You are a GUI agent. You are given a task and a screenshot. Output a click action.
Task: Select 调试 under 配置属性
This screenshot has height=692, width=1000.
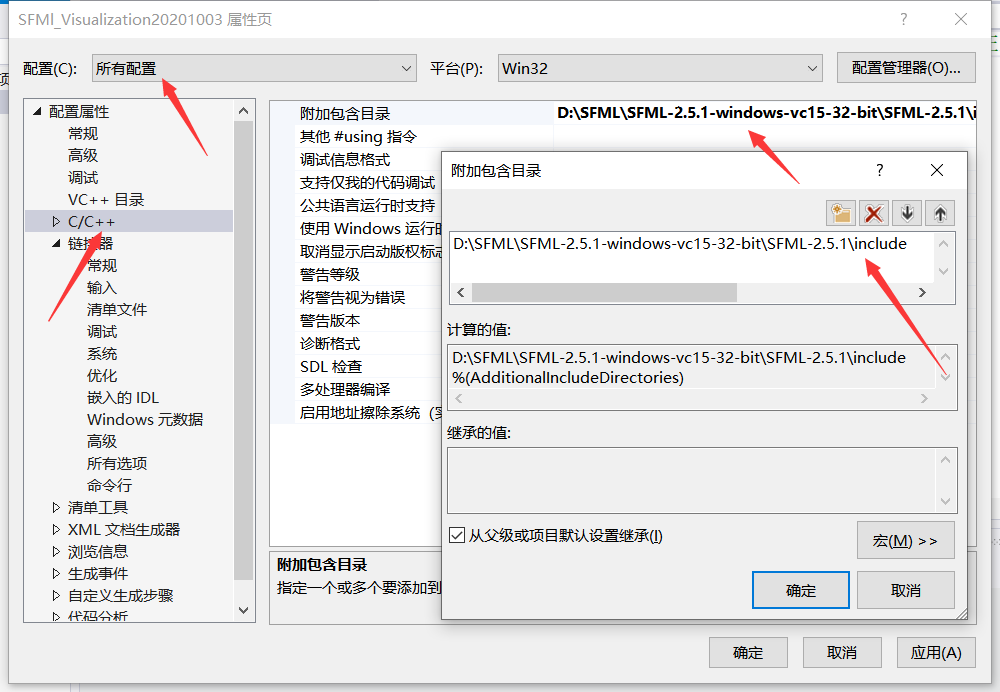click(x=83, y=177)
